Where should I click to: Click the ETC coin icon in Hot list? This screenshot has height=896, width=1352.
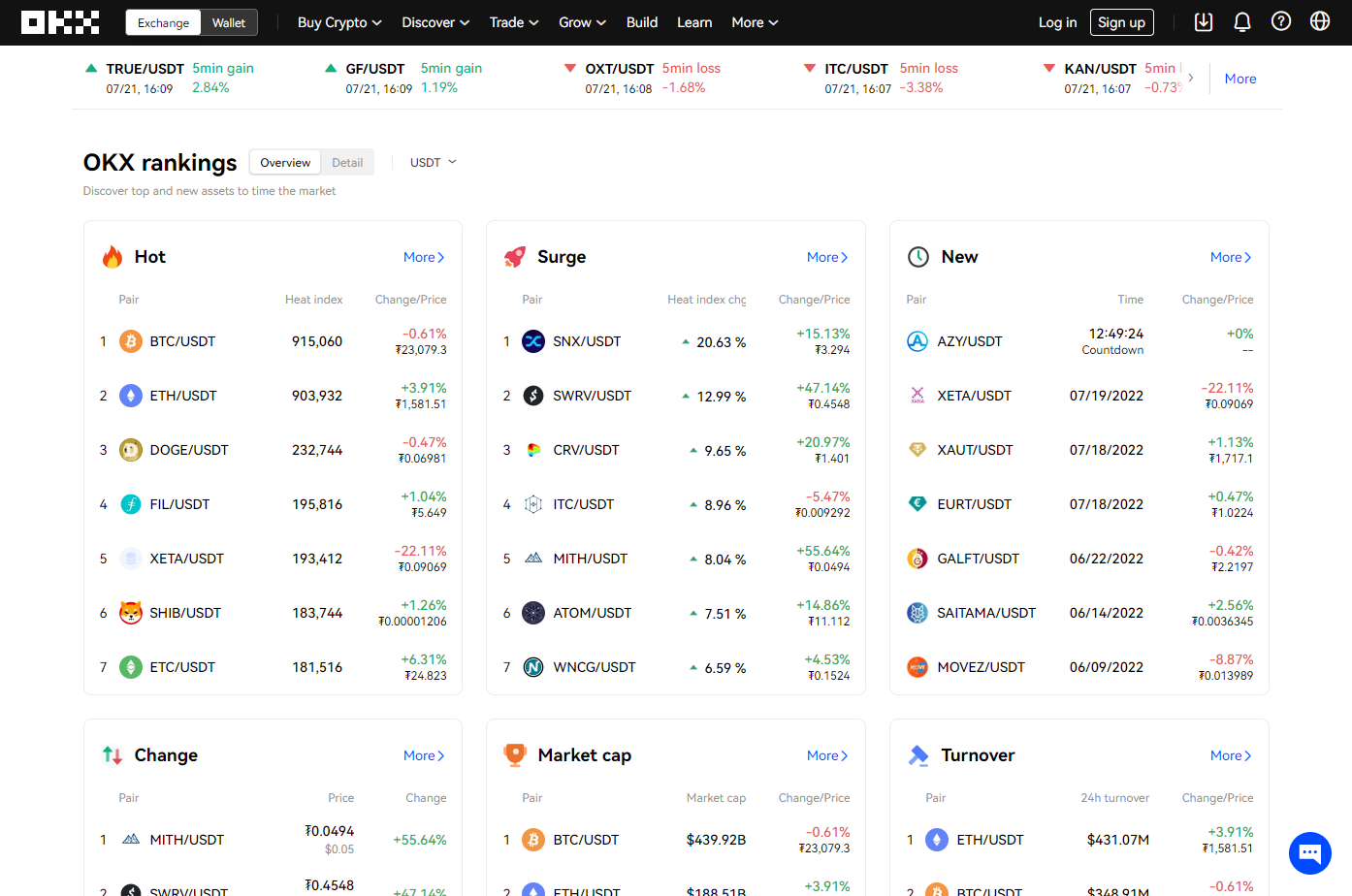131,667
